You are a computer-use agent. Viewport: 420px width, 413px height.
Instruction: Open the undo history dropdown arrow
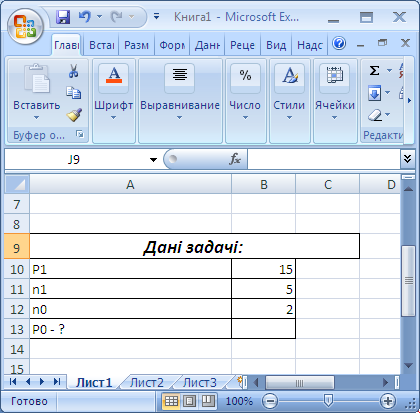(99, 16)
